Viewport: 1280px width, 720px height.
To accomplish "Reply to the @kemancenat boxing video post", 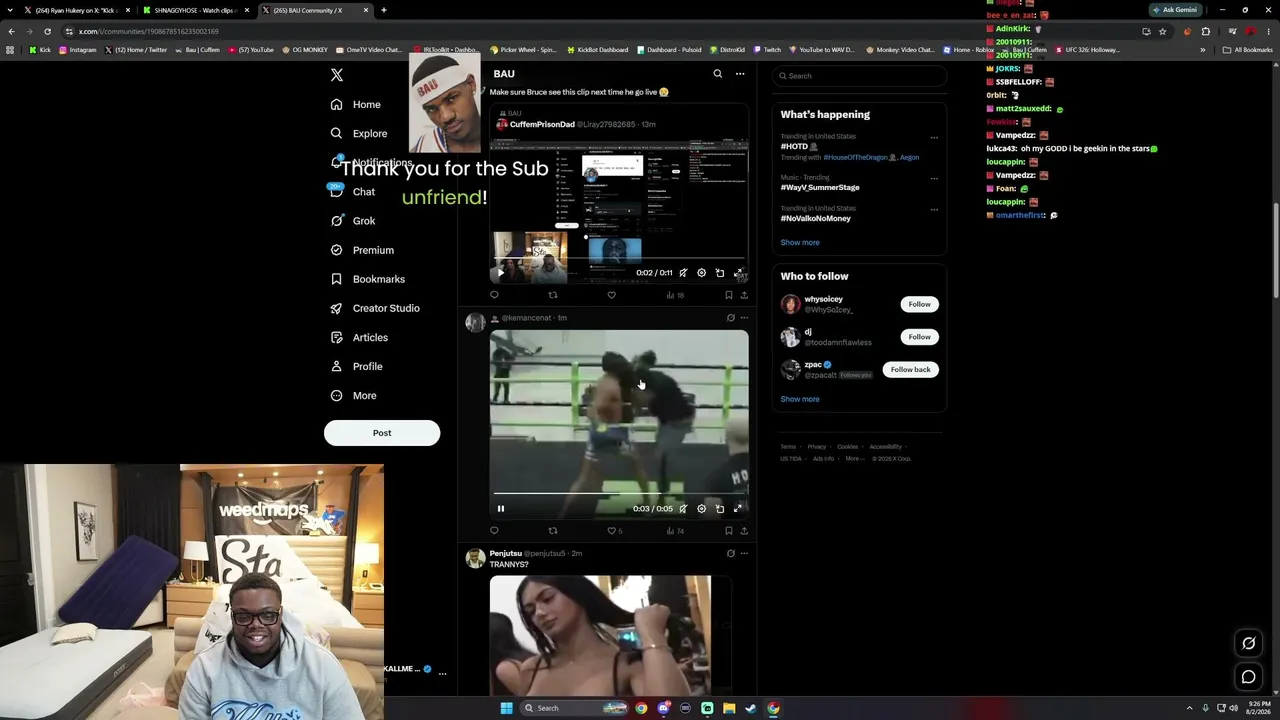I will [494, 531].
